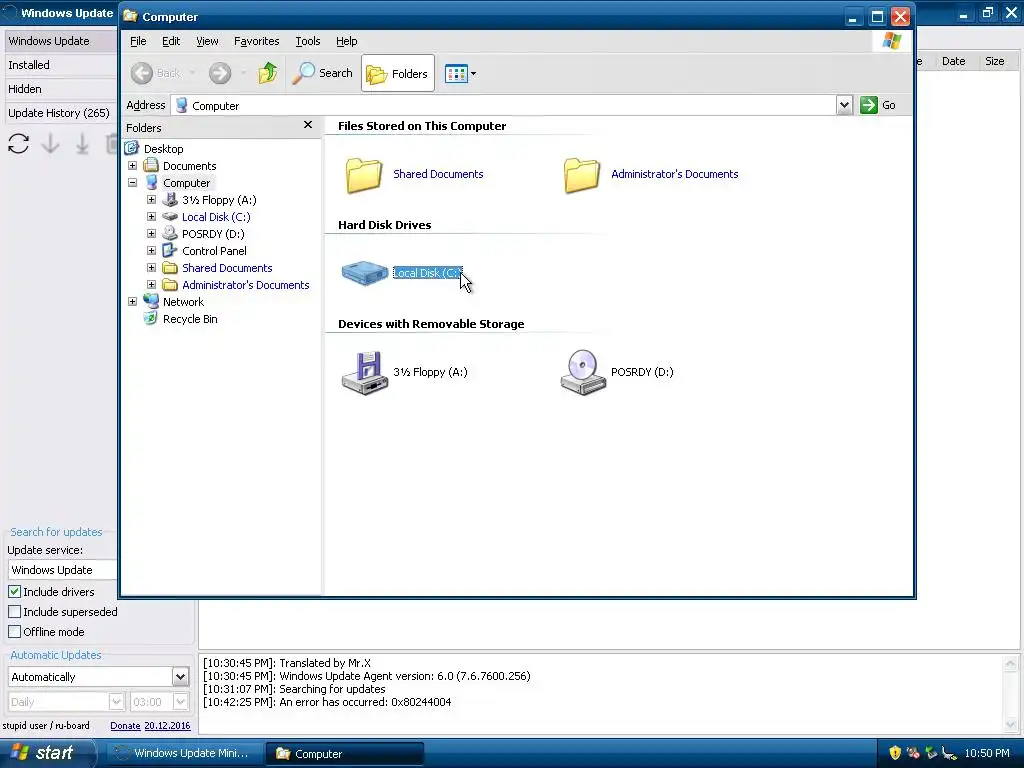
Task: Switch to Windows Update Mini taskbar item
Action: pos(183,753)
